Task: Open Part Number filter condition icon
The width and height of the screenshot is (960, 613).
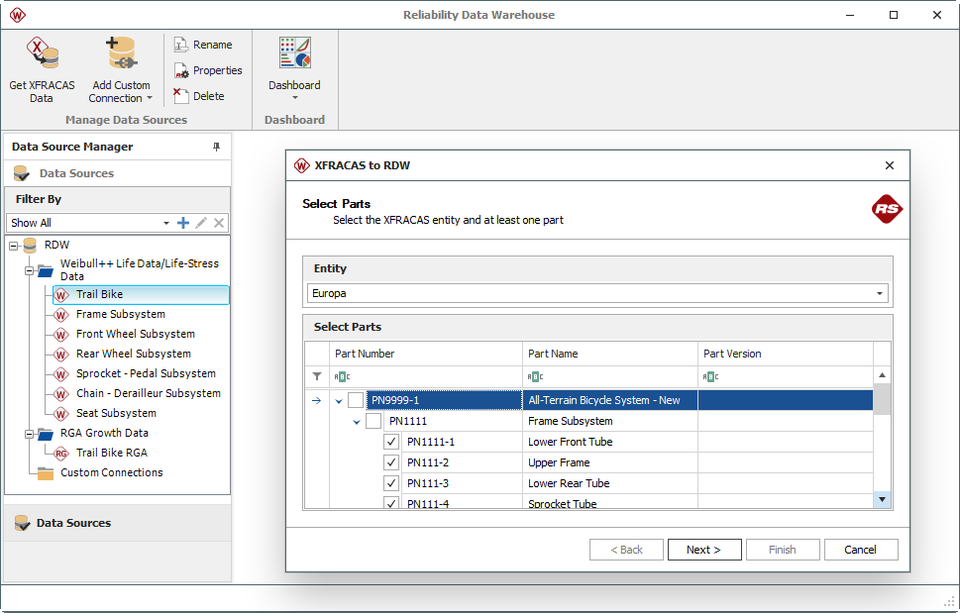Action: (x=342, y=377)
